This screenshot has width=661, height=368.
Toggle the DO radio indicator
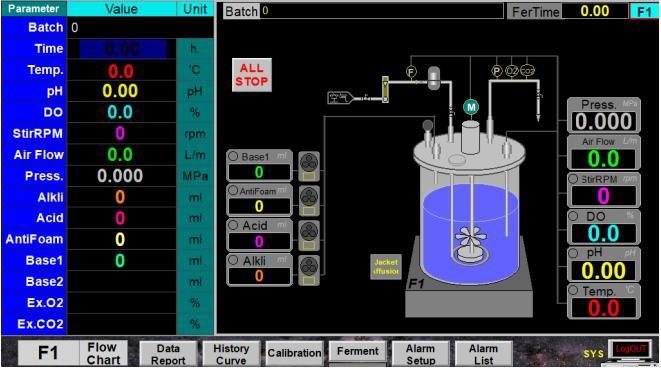click(573, 216)
